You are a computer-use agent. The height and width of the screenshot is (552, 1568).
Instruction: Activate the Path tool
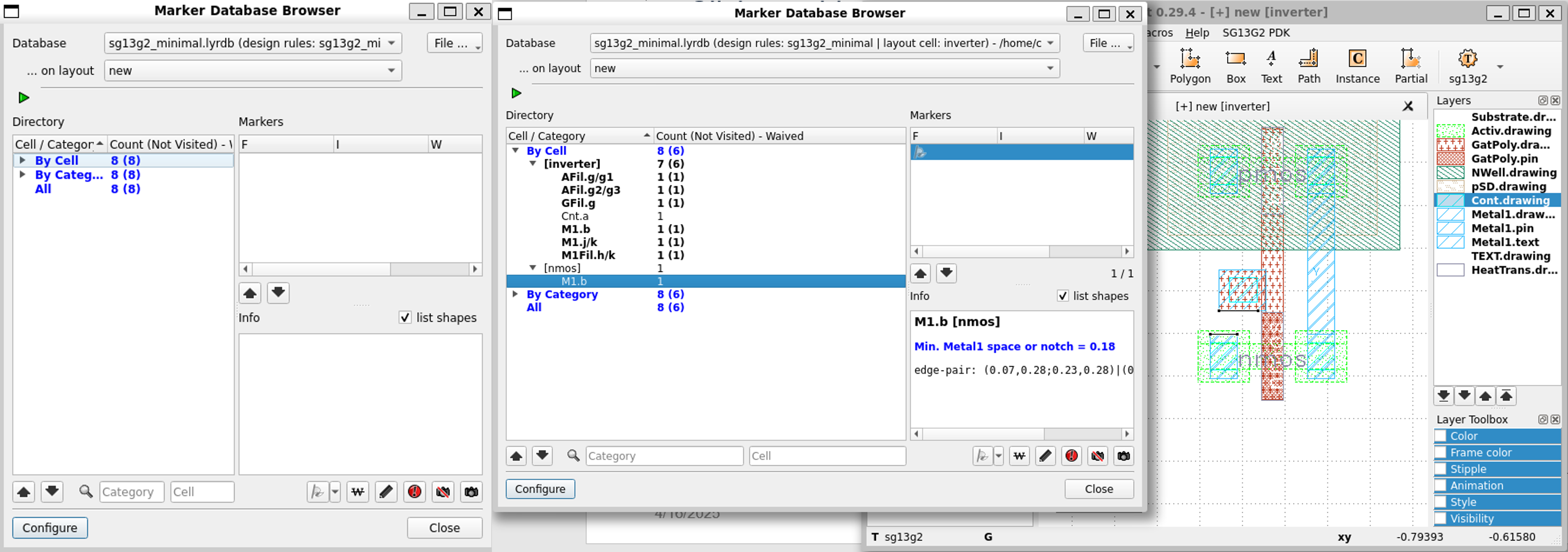point(1308,66)
